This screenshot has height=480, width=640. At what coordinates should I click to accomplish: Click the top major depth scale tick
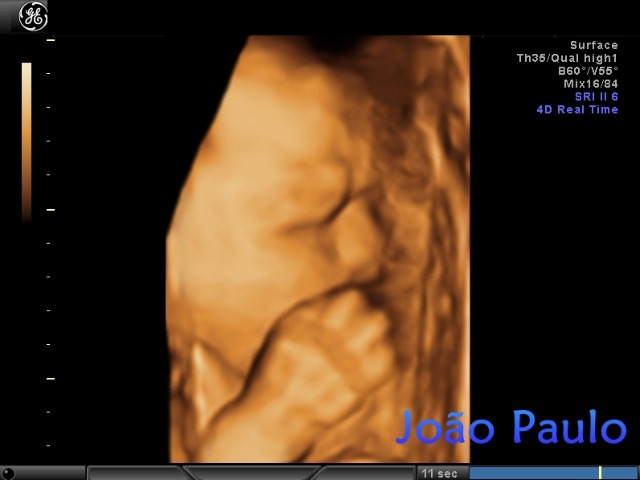click(x=51, y=40)
